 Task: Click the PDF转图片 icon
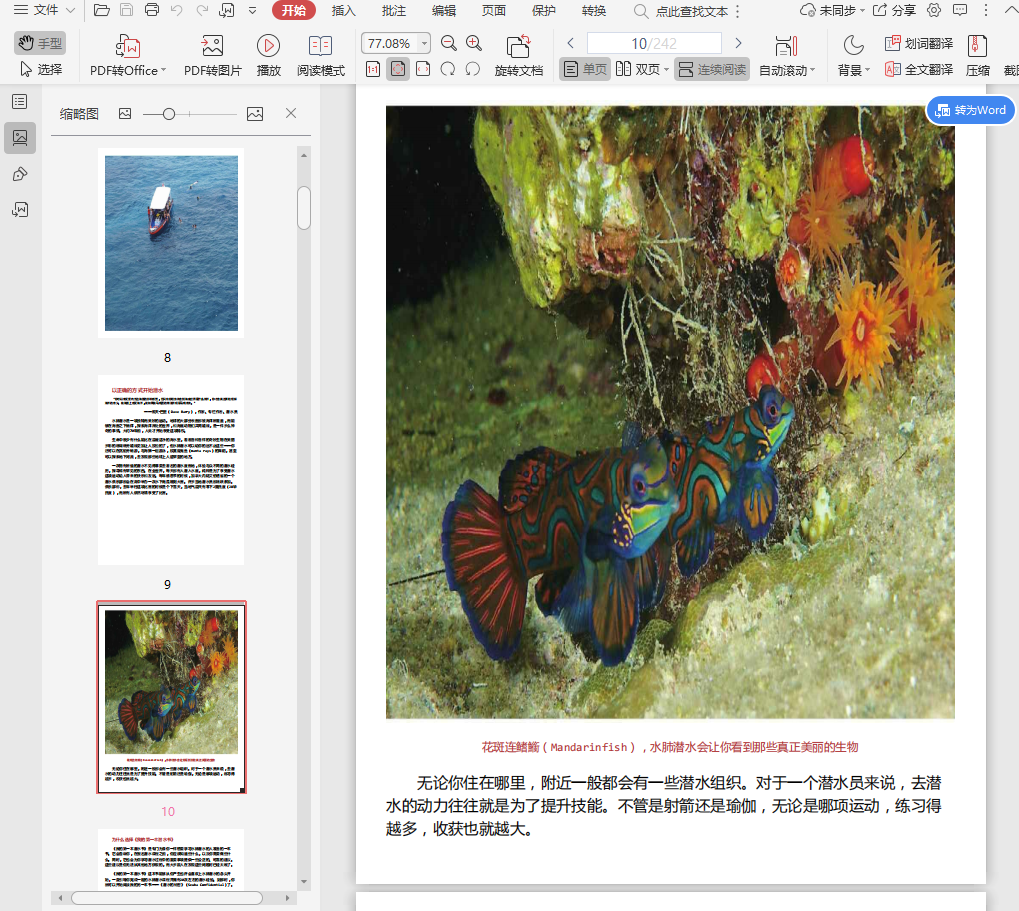(212, 46)
